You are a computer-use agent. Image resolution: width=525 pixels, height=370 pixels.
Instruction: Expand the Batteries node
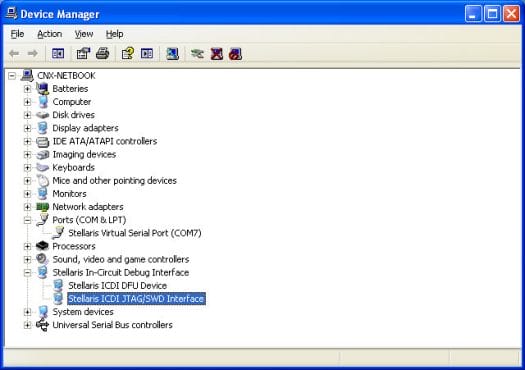[27, 89]
